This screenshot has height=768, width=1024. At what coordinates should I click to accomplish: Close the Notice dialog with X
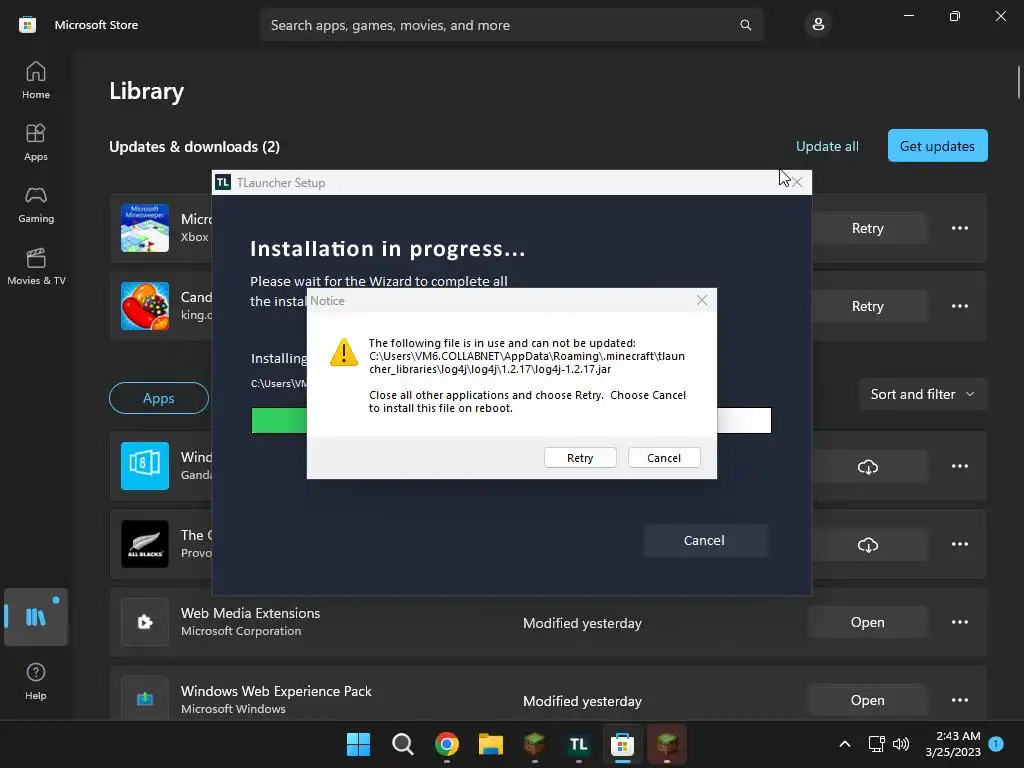coord(702,300)
